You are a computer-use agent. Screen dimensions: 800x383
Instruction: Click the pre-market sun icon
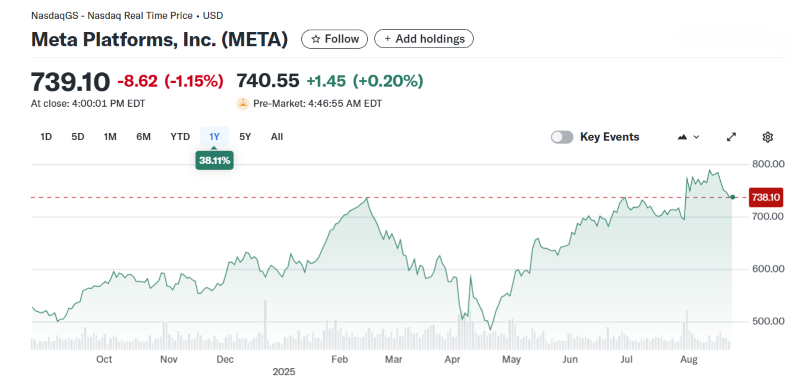242,104
